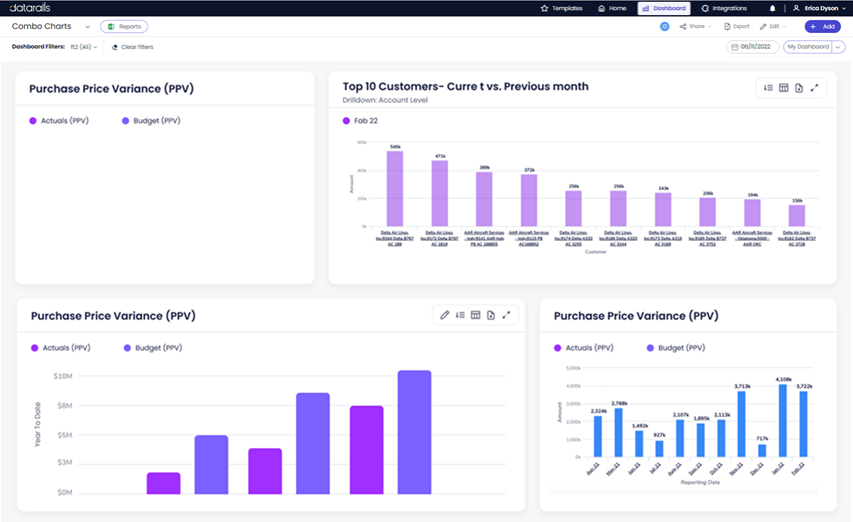Click the 06/11/2022 date field

753,47
